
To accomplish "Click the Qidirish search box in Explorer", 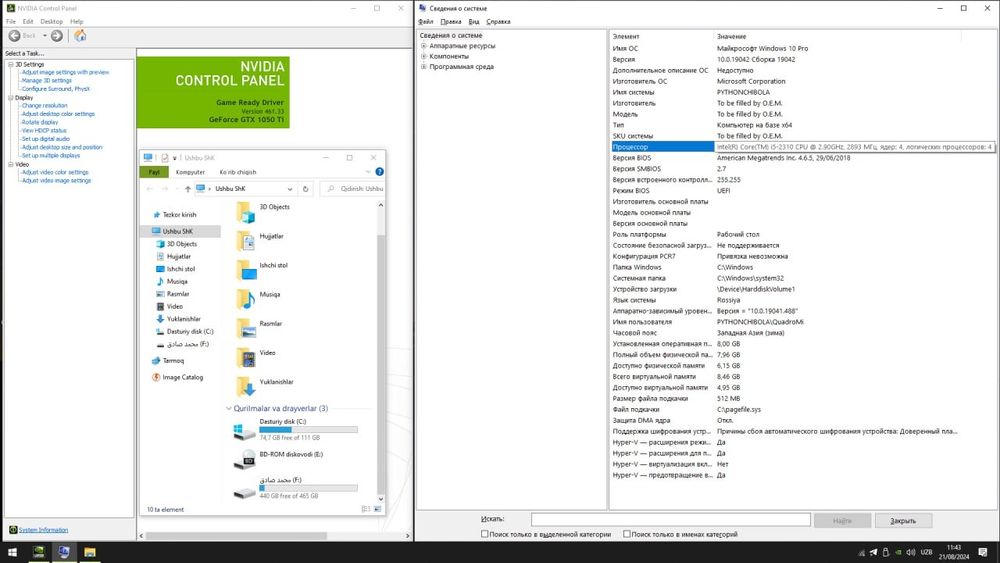I will pyautogui.click(x=352, y=189).
